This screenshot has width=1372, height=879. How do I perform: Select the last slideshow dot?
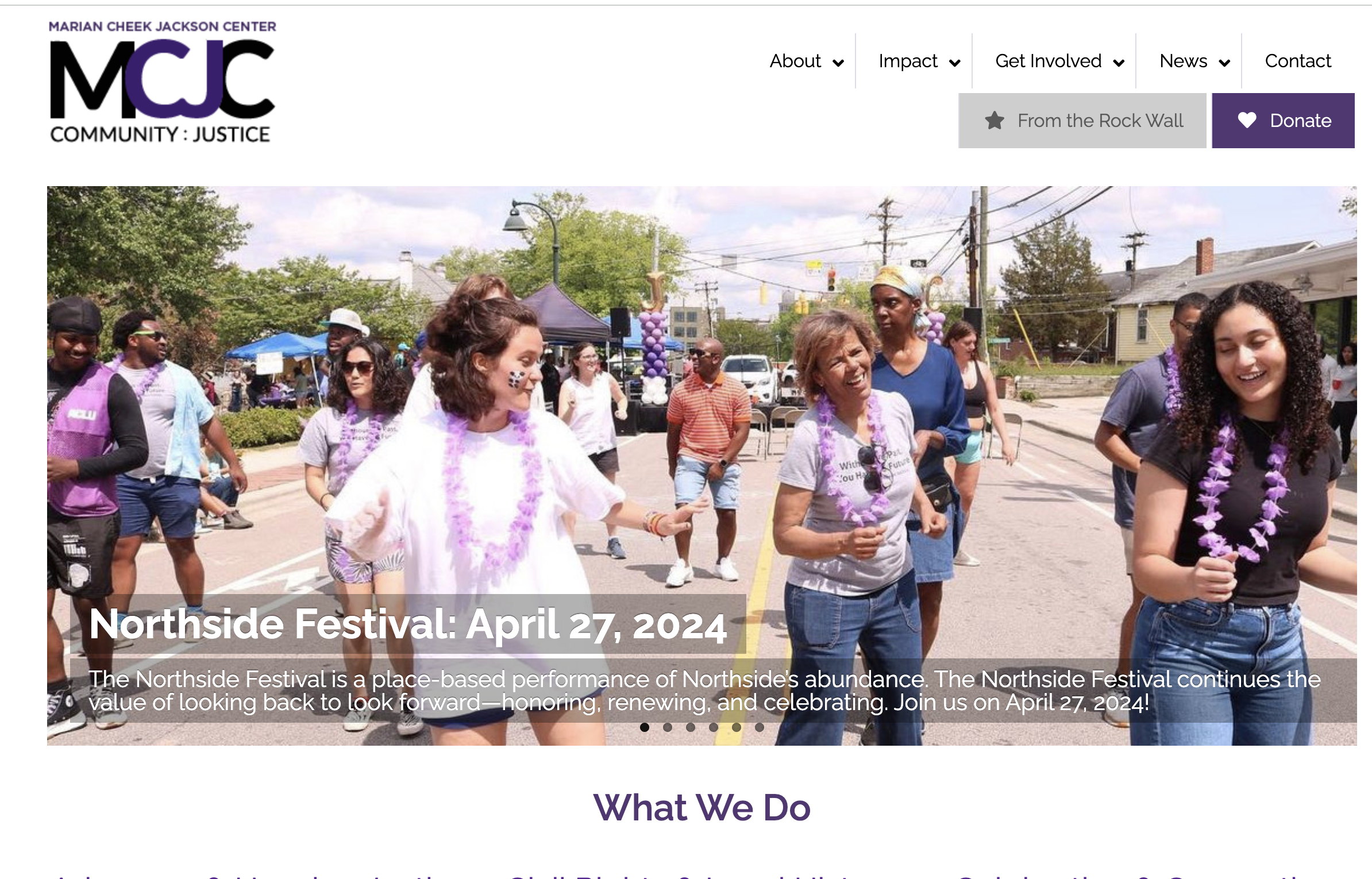point(760,727)
